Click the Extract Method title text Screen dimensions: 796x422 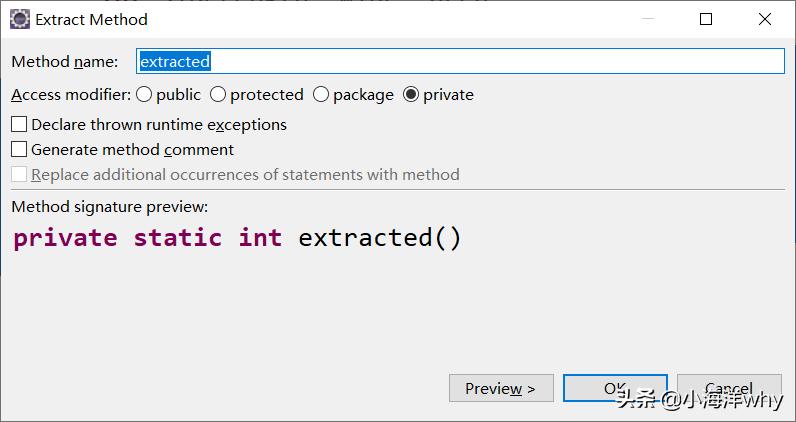point(91,19)
